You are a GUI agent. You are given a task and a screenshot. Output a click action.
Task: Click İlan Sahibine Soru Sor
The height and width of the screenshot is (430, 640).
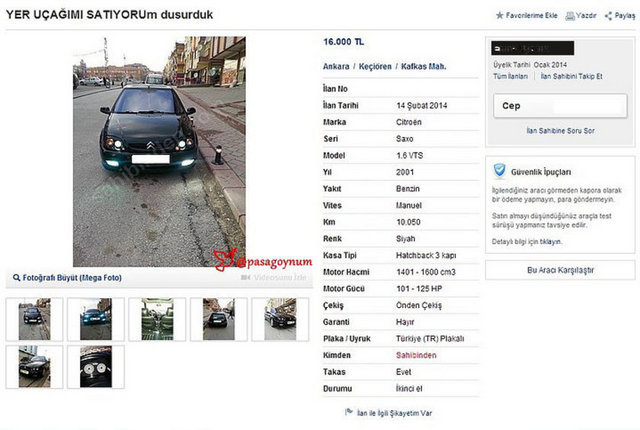(x=560, y=131)
